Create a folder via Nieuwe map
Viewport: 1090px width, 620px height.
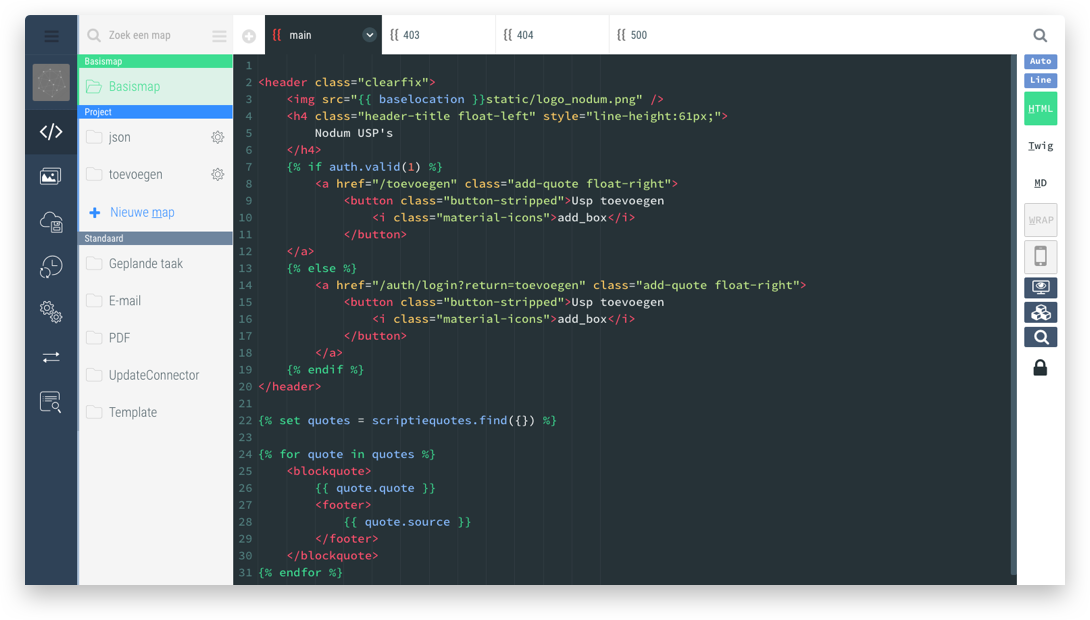pyautogui.click(x=145, y=213)
